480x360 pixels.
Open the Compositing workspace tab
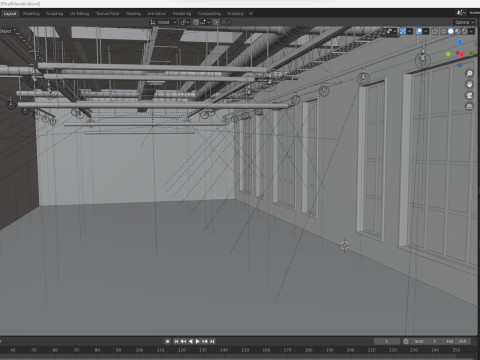[x=209, y=14]
